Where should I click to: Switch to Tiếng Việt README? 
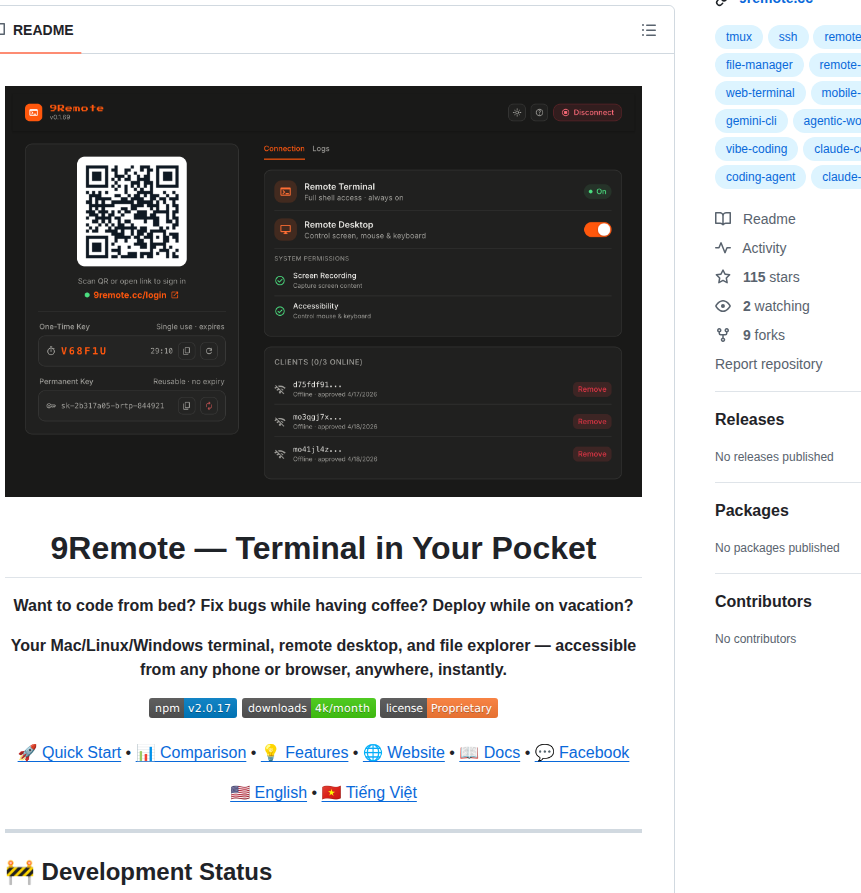[369, 793]
